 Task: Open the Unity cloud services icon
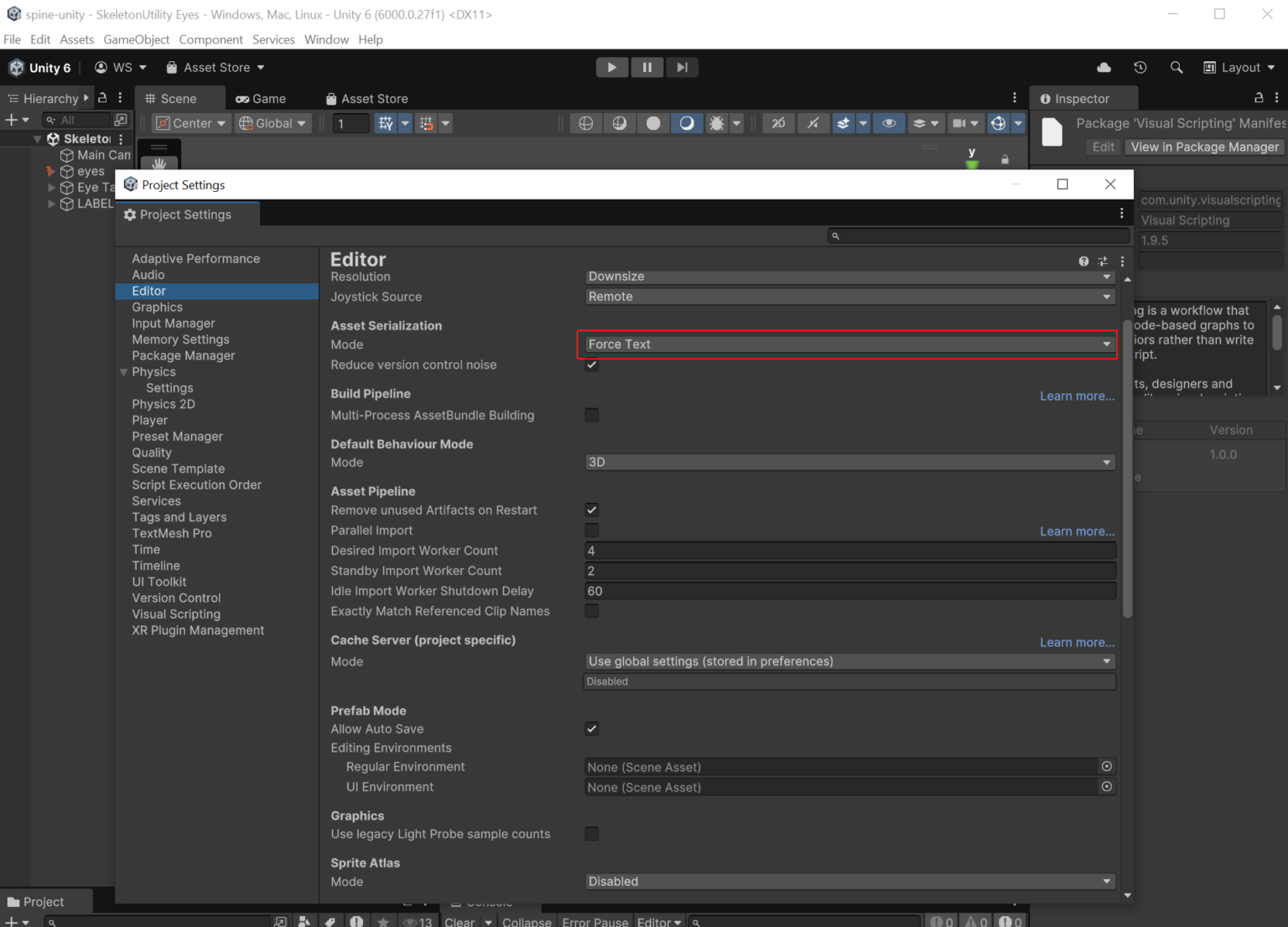(1104, 67)
